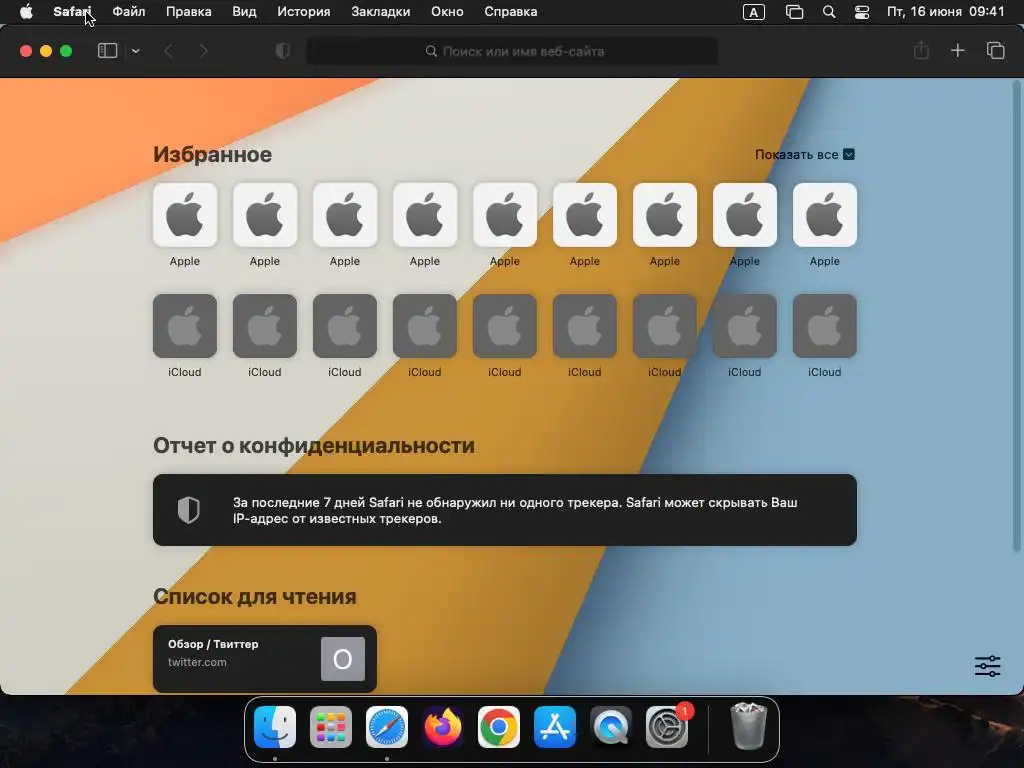Collapse favorites via Показать все toggle

coord(805,155)
